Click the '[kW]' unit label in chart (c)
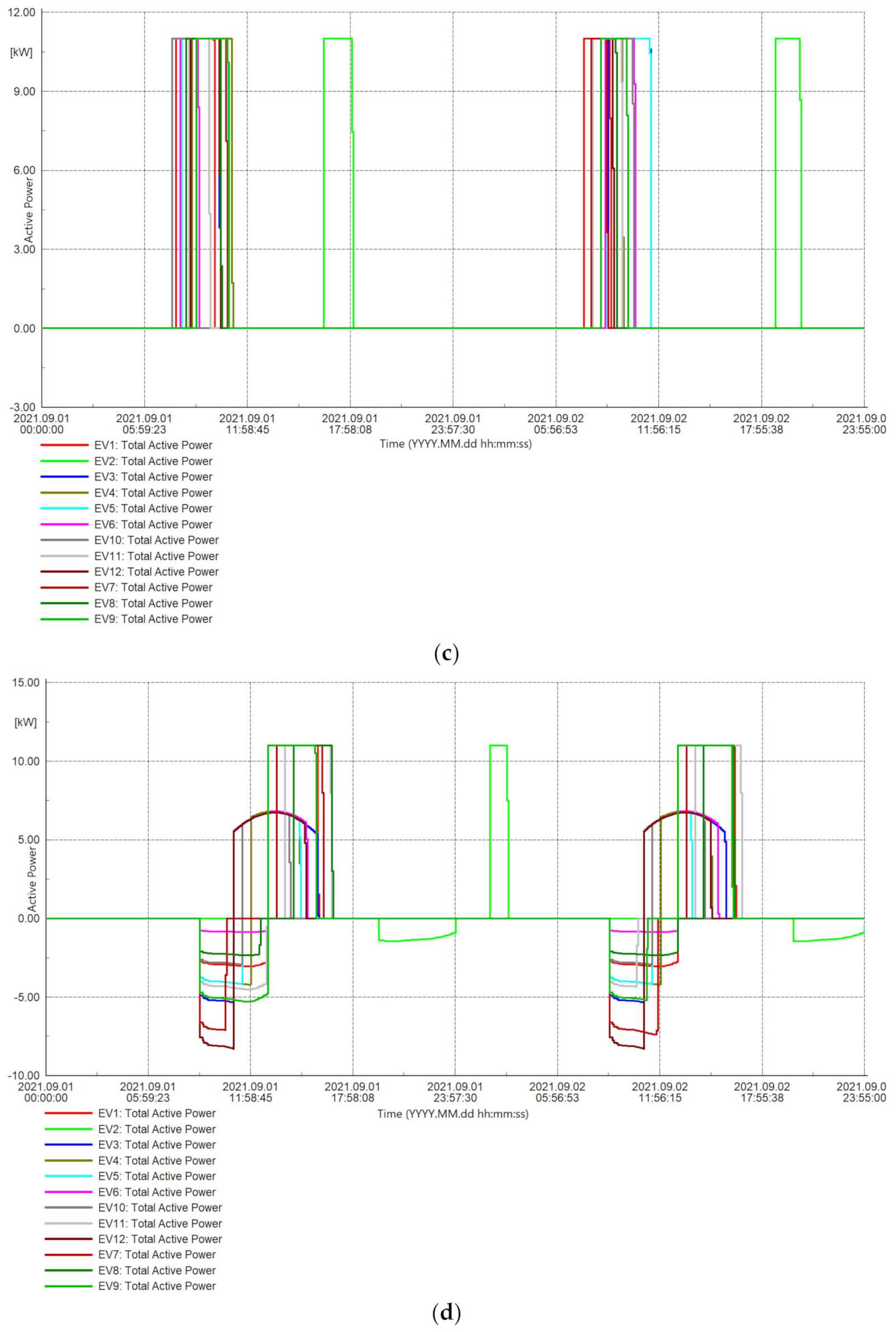 coord(22,53)
